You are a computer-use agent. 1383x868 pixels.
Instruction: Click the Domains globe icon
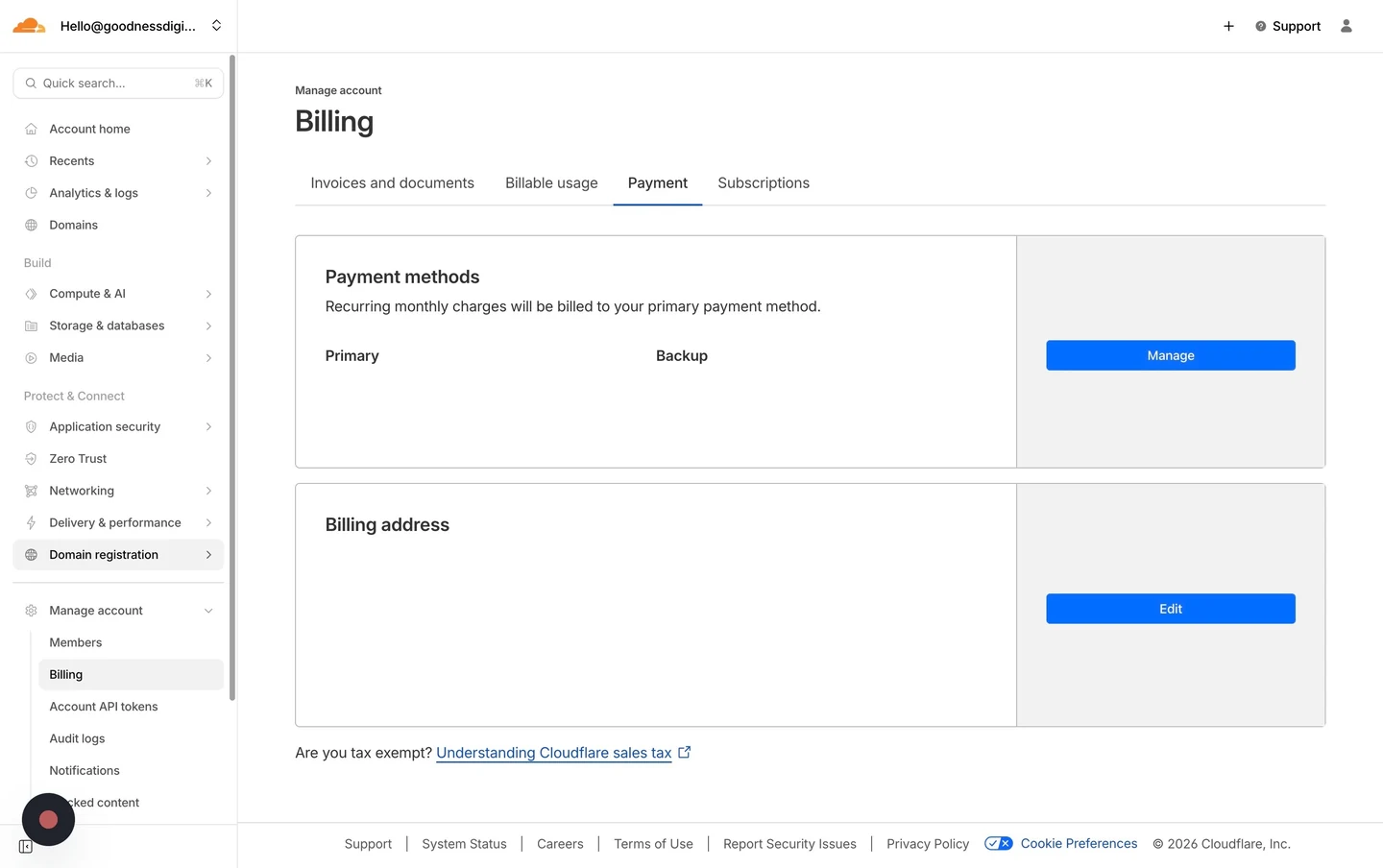pos(31,225)
